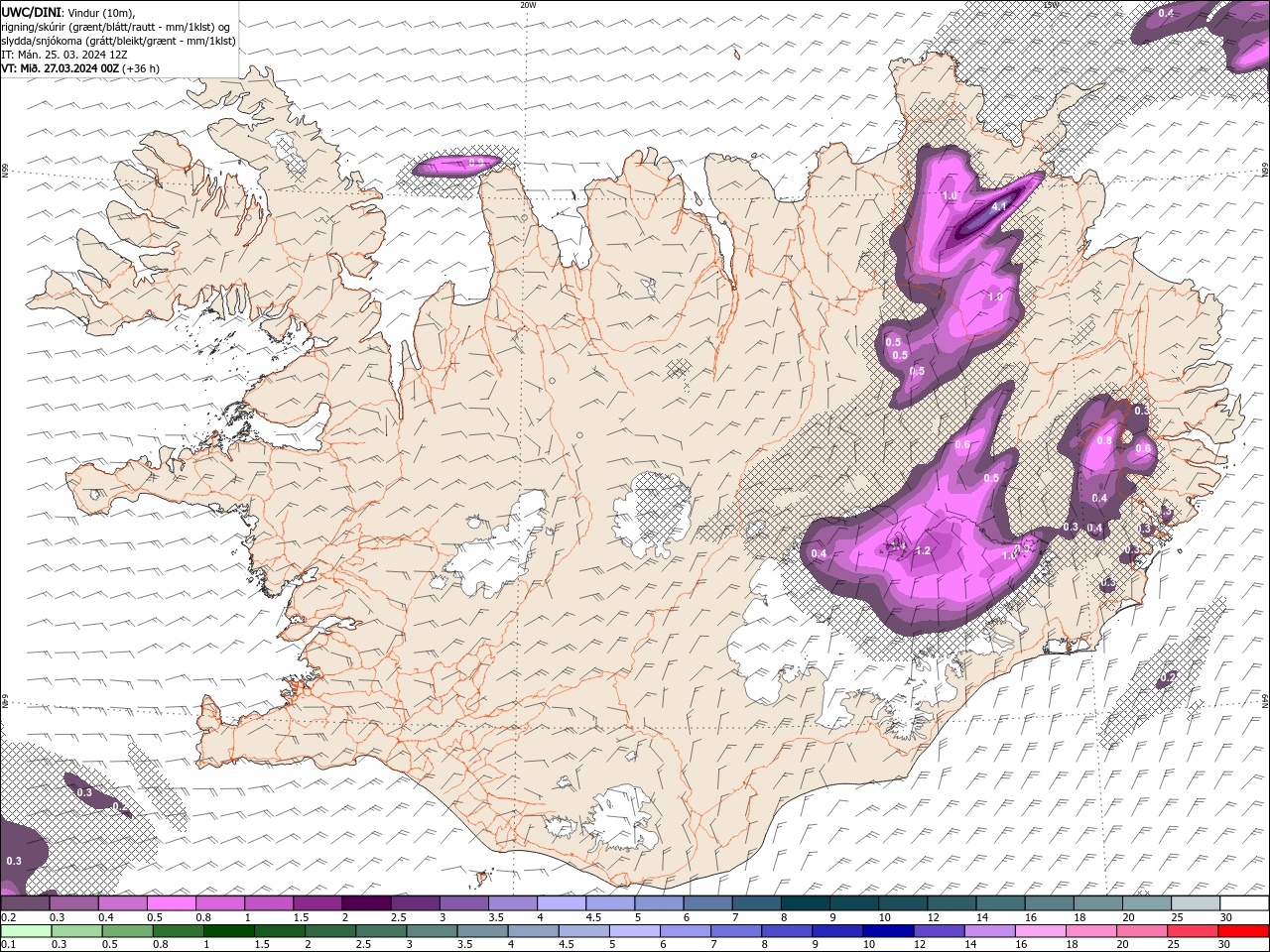Click the '0.1' label in lower legend row
This screenshot has height=952, width=1270.
click(9, 944)
